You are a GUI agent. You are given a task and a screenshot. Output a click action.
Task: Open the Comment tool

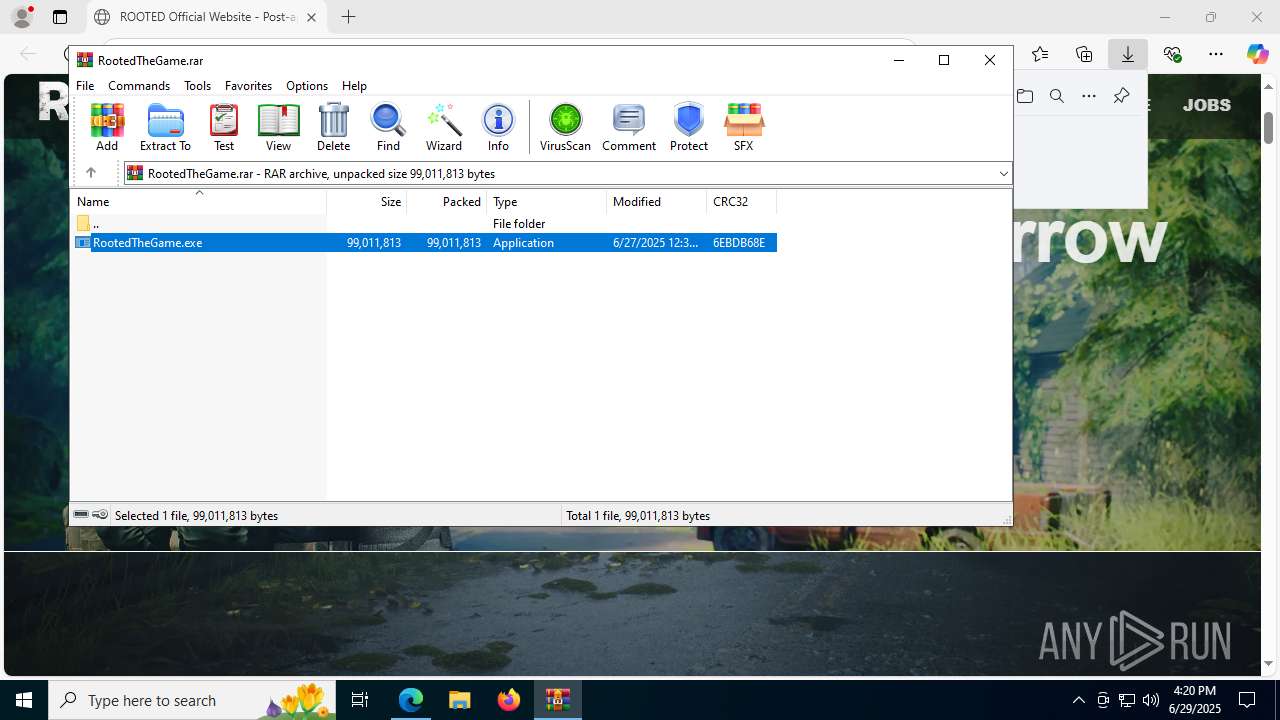click(x=629, y=127)
